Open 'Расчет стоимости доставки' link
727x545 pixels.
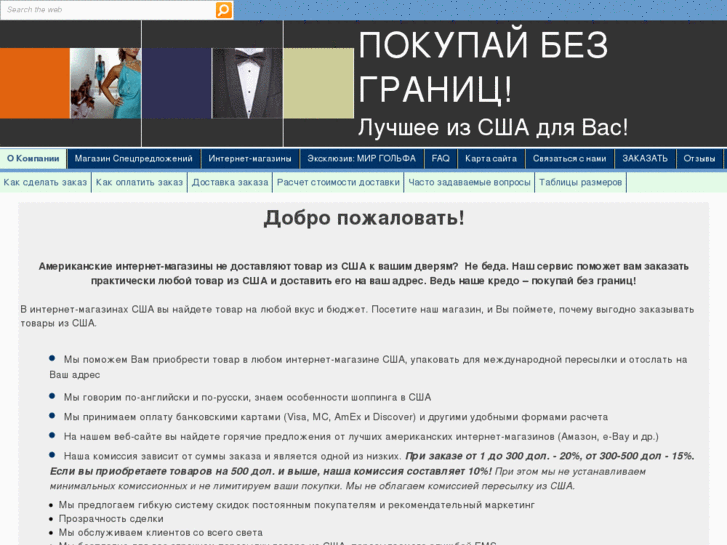click(338, 182)
